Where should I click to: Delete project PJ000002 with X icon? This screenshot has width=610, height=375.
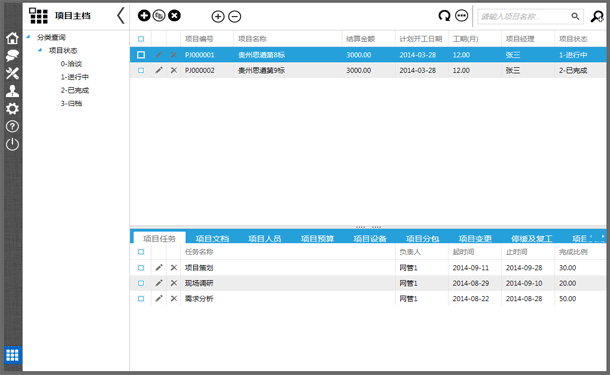click(174, 70)
